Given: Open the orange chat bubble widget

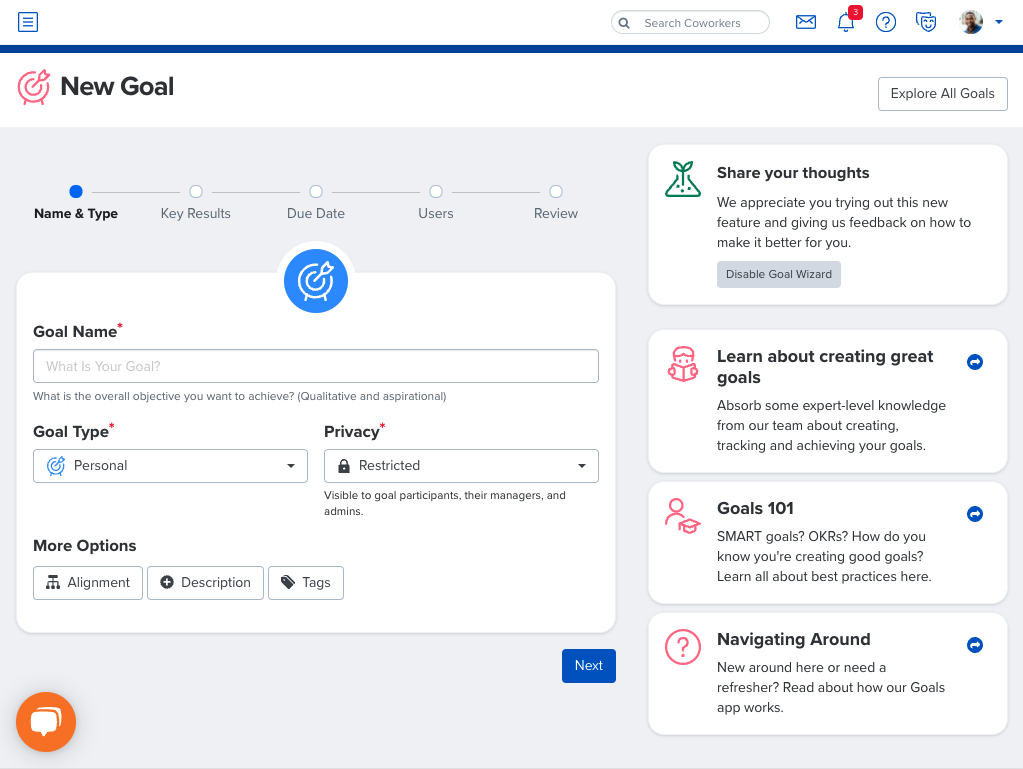Looking at the screenshot, I should pyautogui.click(x=46, y=722).
